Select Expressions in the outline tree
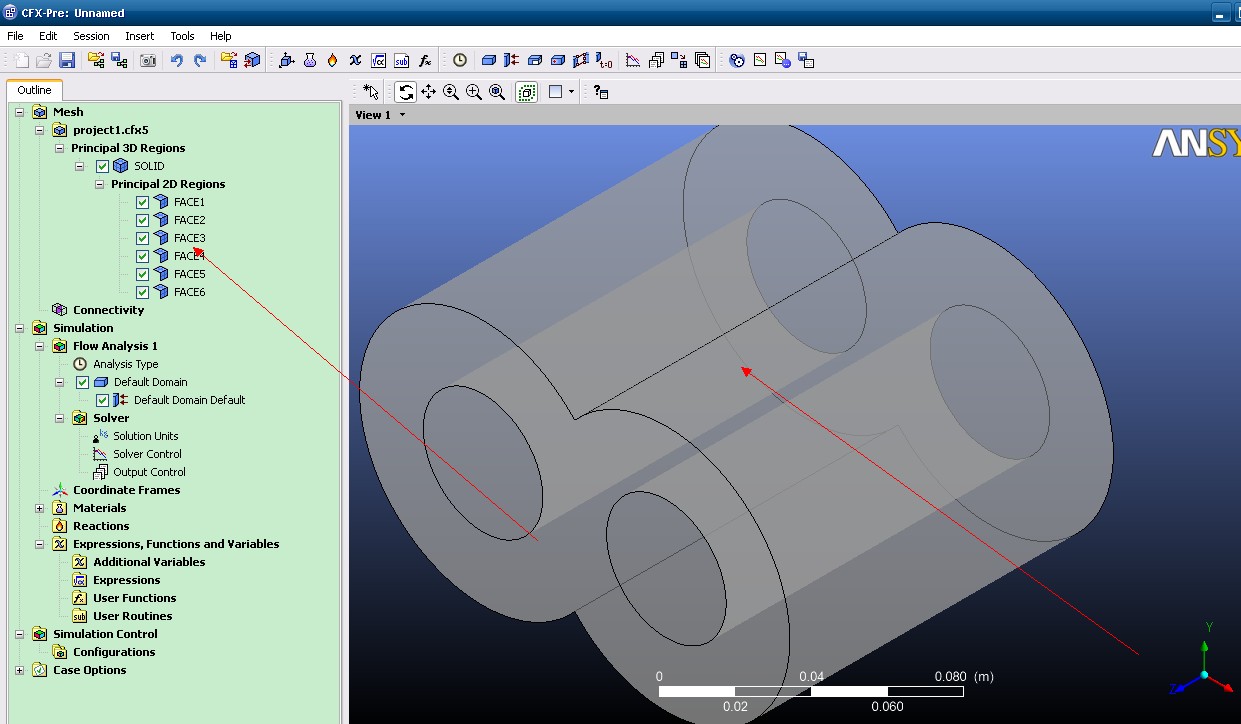Image resolution: width=1241 pixels, height=724 pixels. tap(126, 580)
